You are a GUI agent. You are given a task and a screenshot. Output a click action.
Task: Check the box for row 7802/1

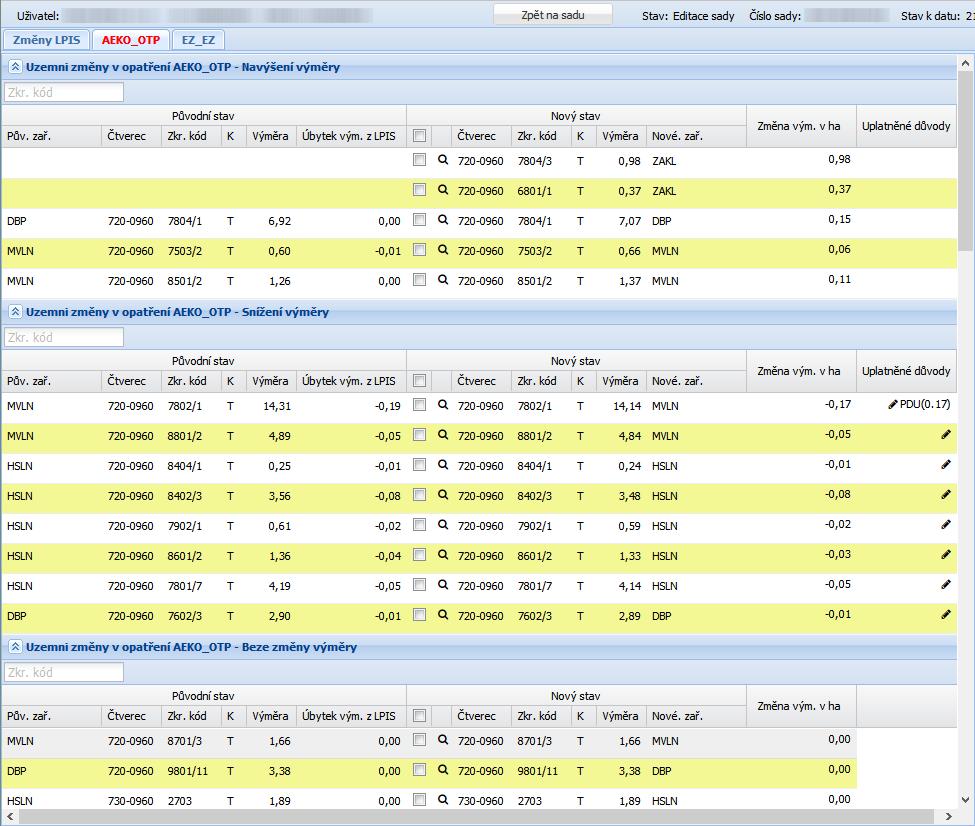(x=420, y=405)
